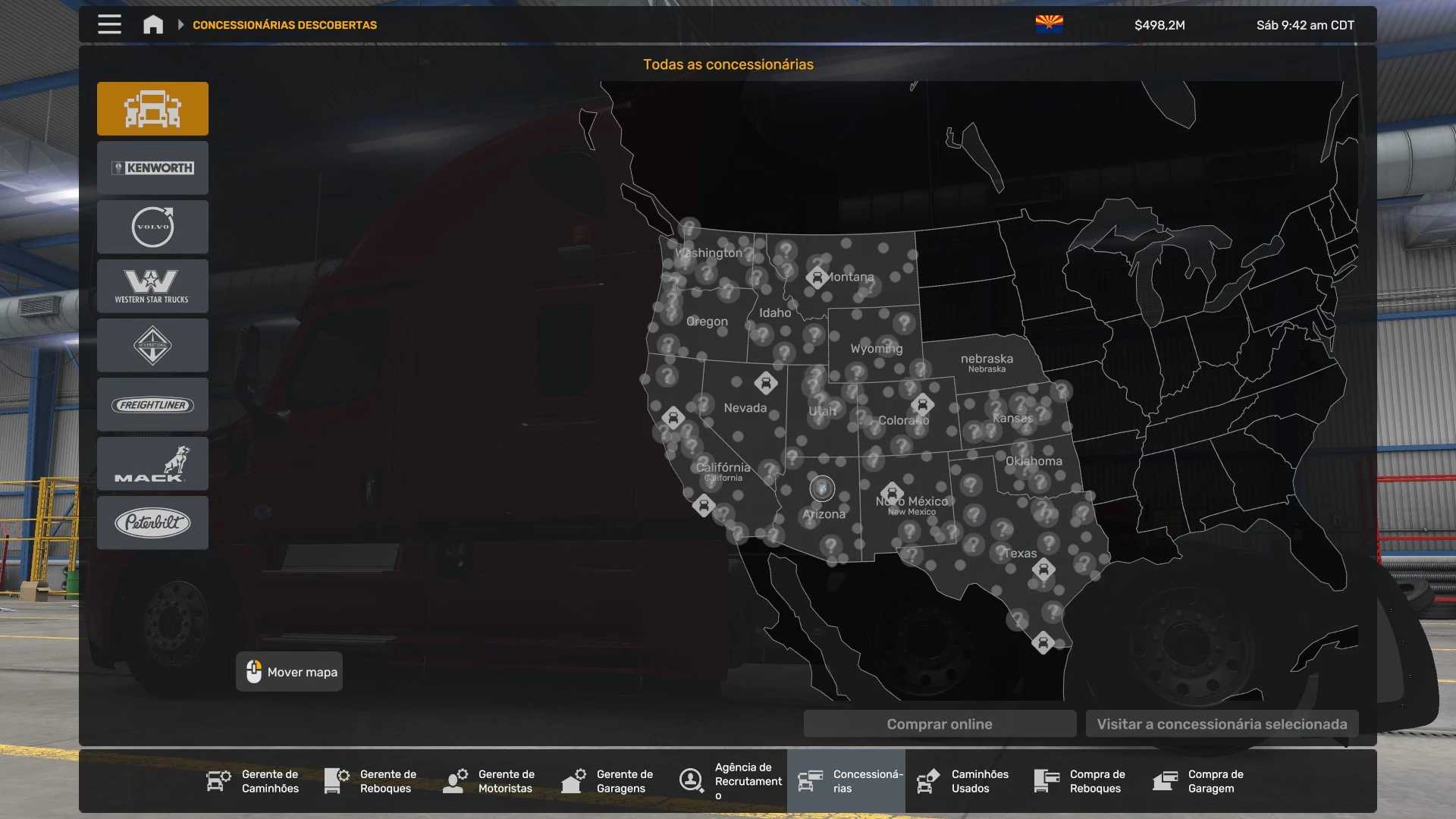Click the current-location marker in Arizona
The height and width of the screenshot is (819, 1456).
tap(822, 488)
